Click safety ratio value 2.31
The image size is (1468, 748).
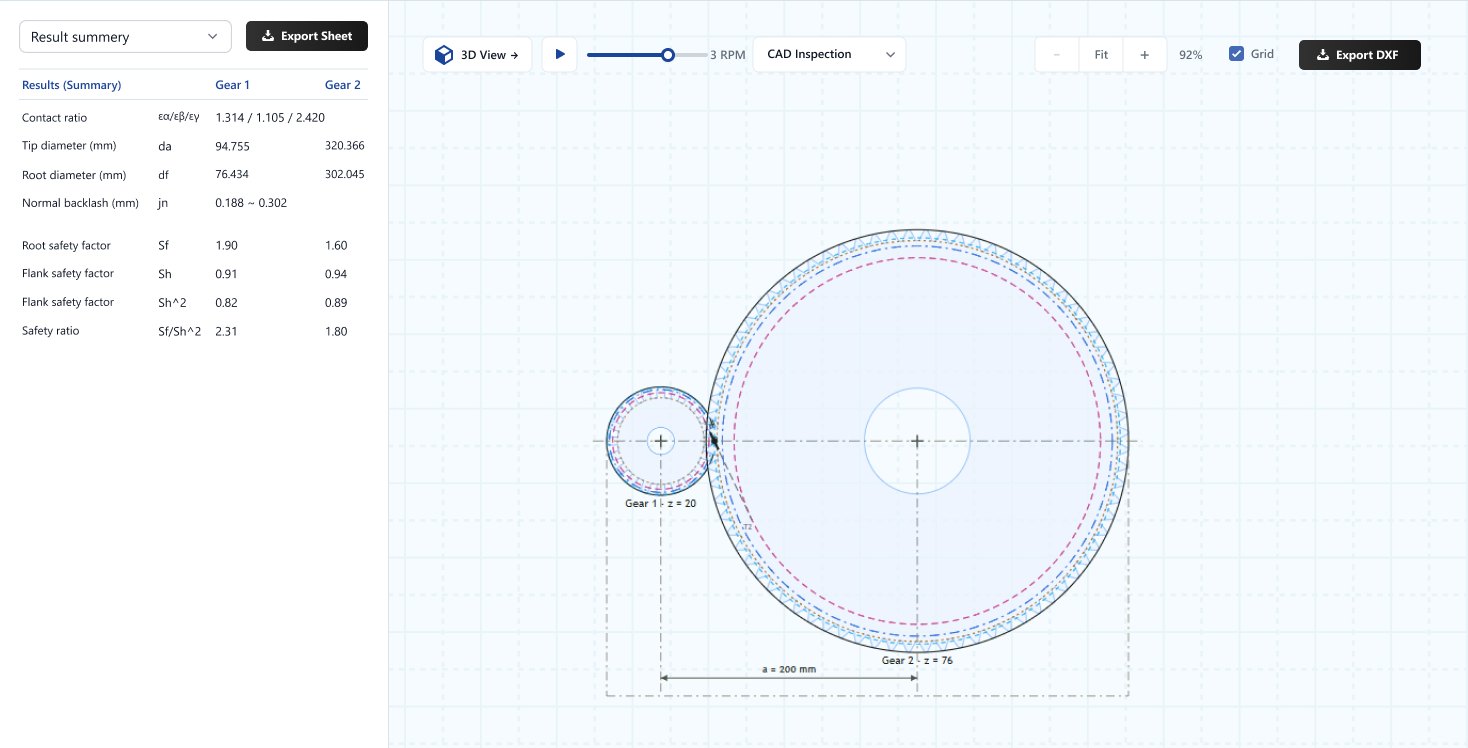[x=226, y=331]
